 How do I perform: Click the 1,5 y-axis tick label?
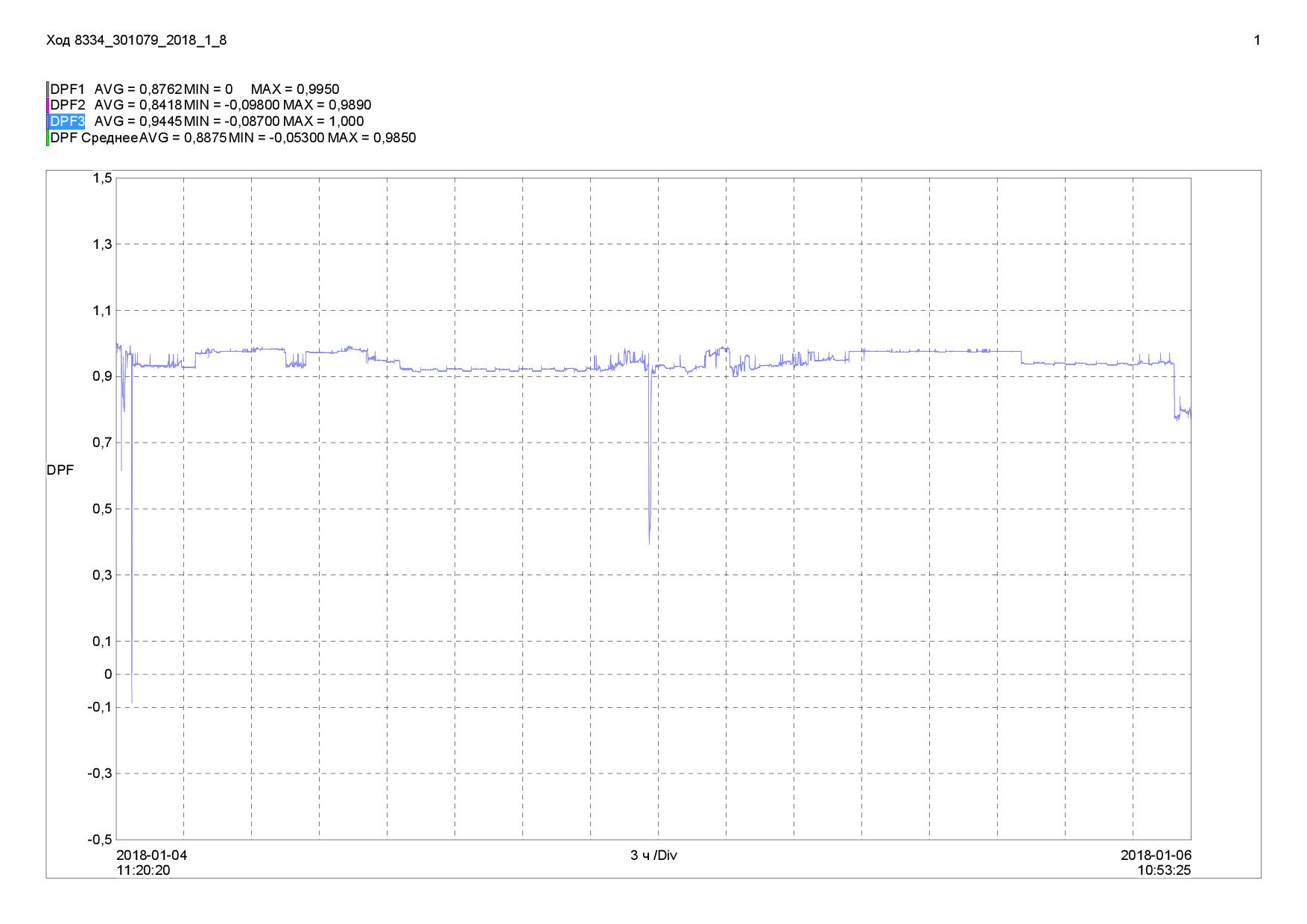(x=102, y=178)
